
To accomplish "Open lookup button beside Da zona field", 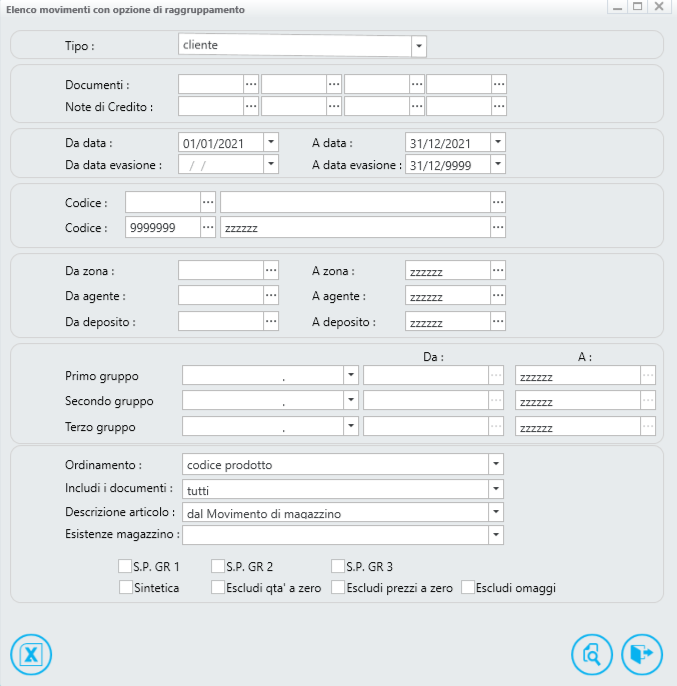I will coord(271,270).
